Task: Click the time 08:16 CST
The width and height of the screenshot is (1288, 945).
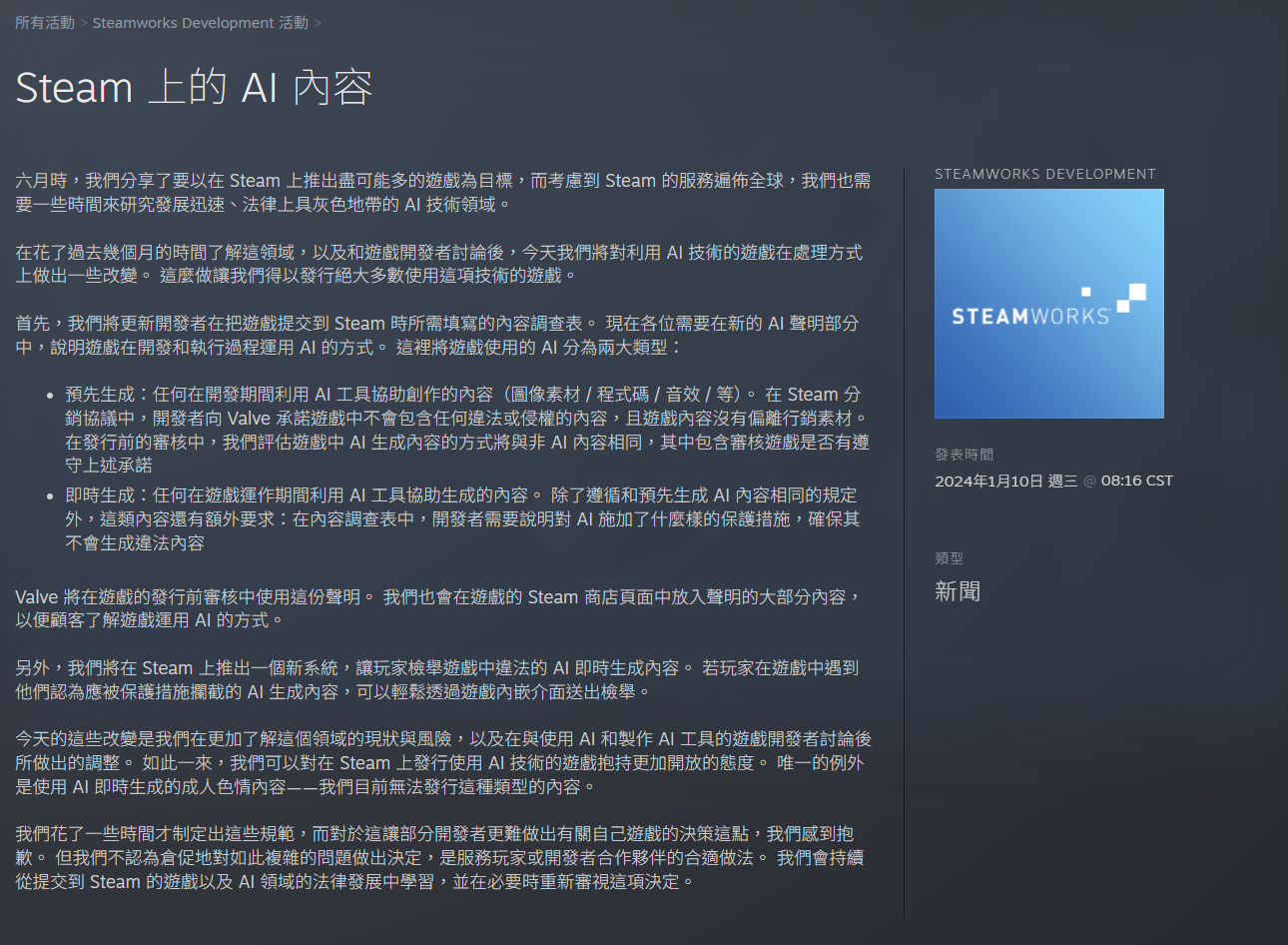Action: (x=1137, y=480)
